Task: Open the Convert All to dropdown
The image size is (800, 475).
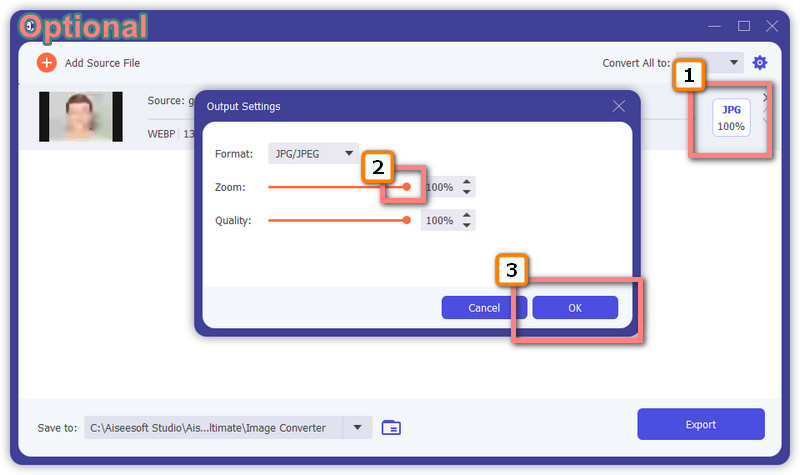Action: (710, 63)
